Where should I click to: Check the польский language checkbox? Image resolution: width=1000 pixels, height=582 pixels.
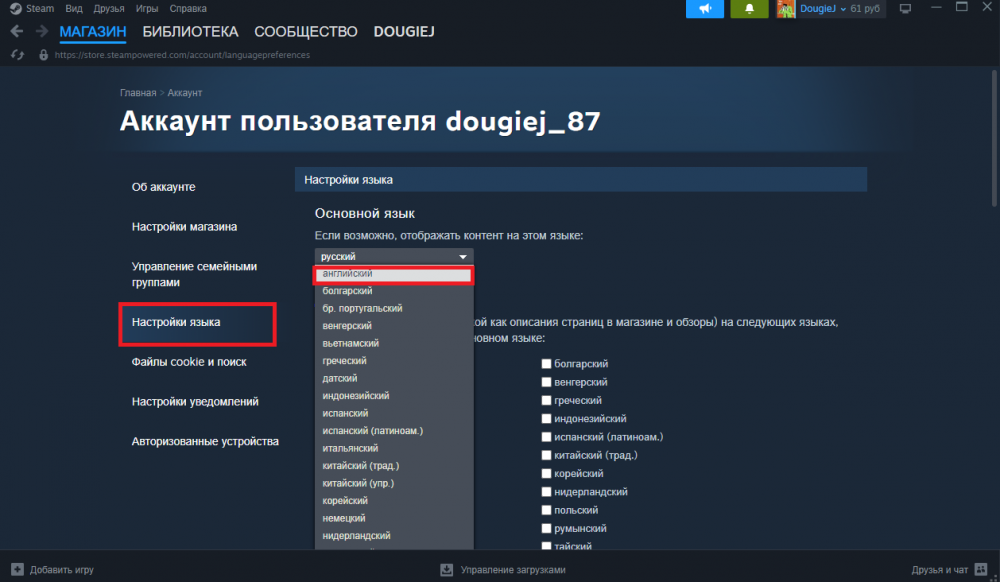[x=546, y=510]
